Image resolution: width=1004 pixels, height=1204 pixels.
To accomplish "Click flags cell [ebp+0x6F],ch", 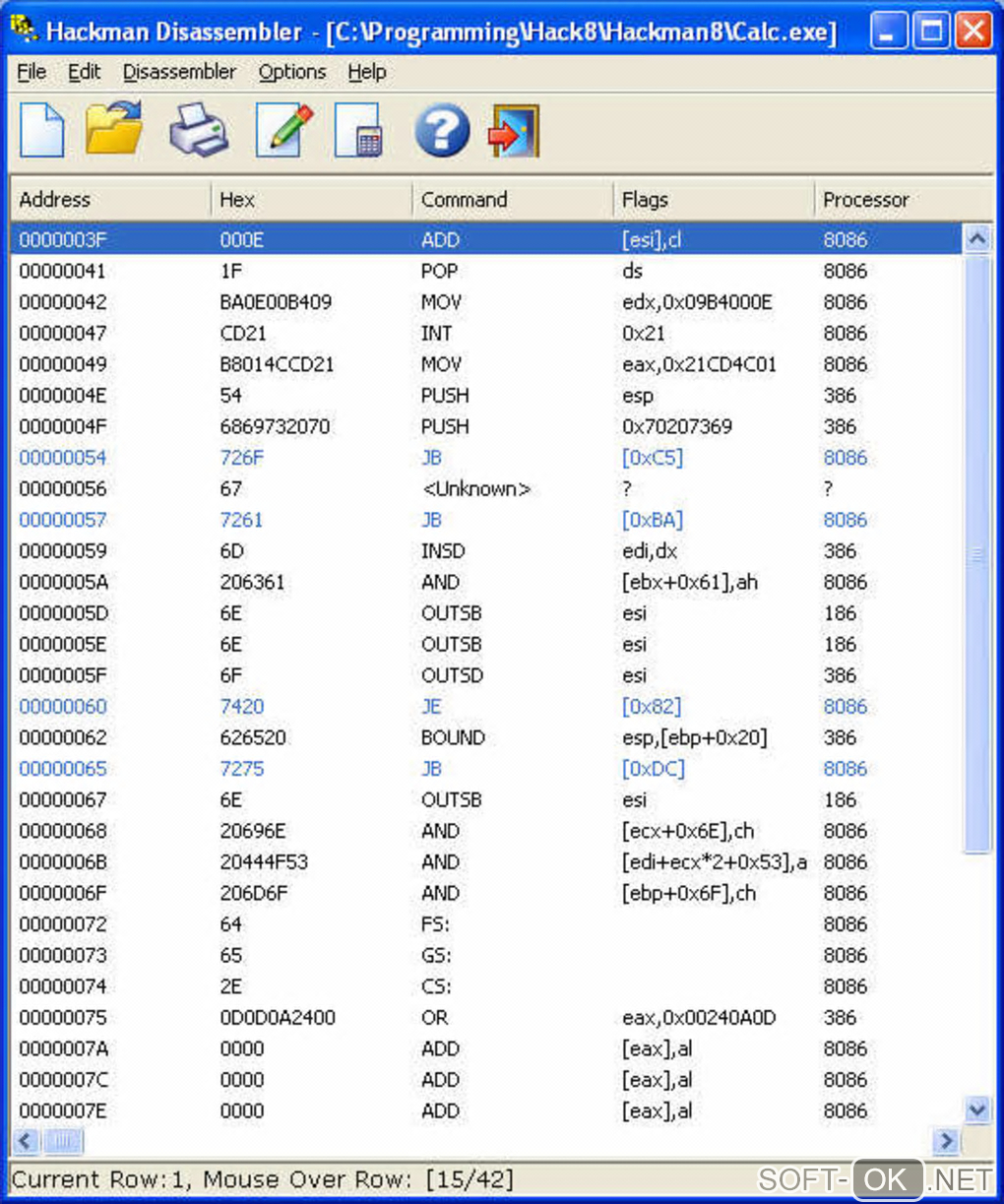I will pyautogui.click(x=689, y=893).
